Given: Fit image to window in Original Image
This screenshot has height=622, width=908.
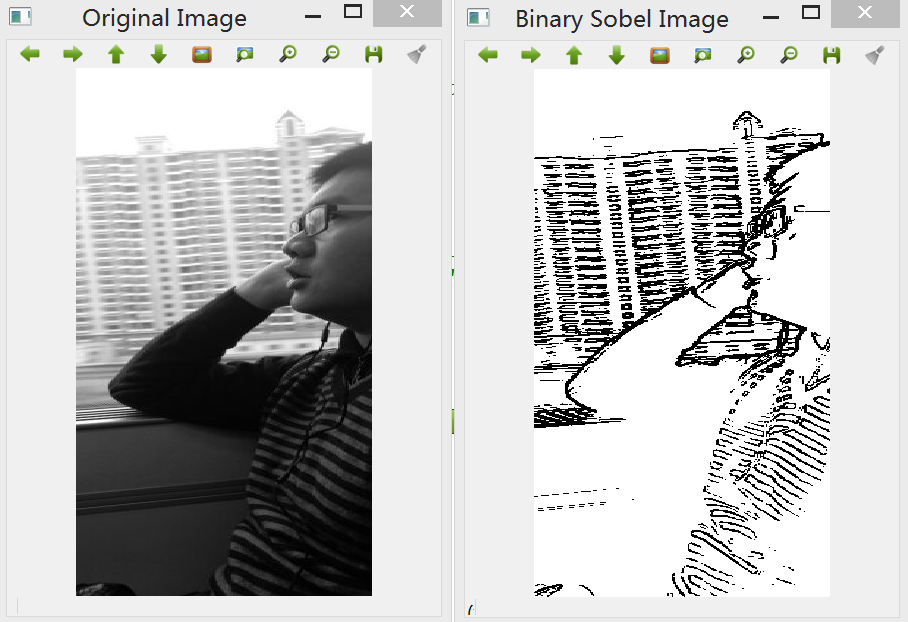Looking at the screenshot, I should click(245, 54).
